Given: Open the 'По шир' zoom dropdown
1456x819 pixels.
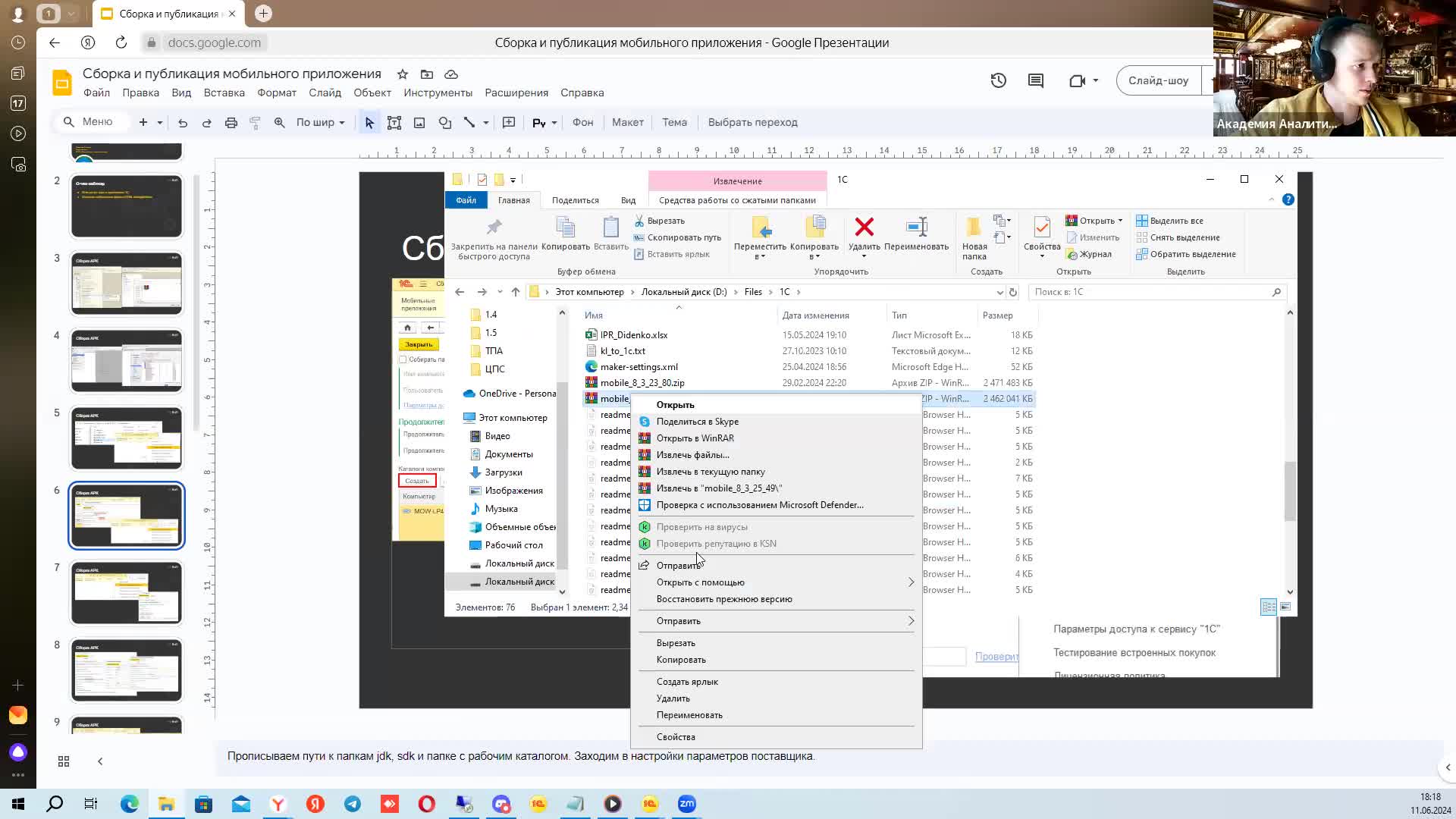Looking at the screenshot, I should [x=320, y=122].
